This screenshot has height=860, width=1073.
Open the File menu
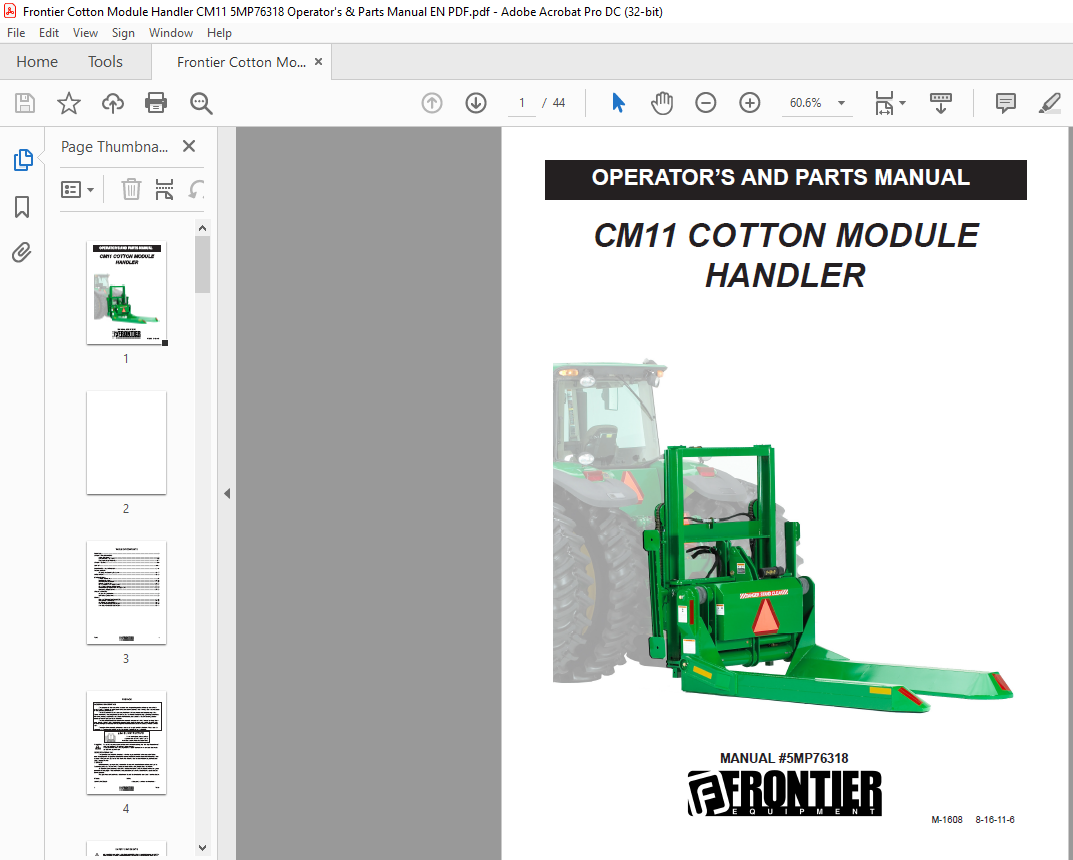click(x=16, y=33)
